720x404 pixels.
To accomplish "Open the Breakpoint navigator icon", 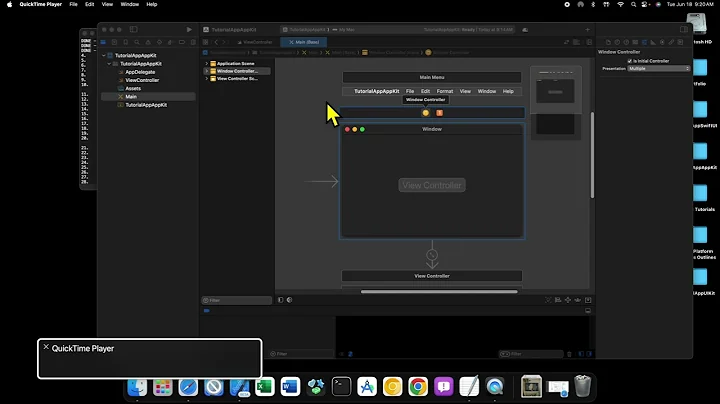I will pos(182,42).
